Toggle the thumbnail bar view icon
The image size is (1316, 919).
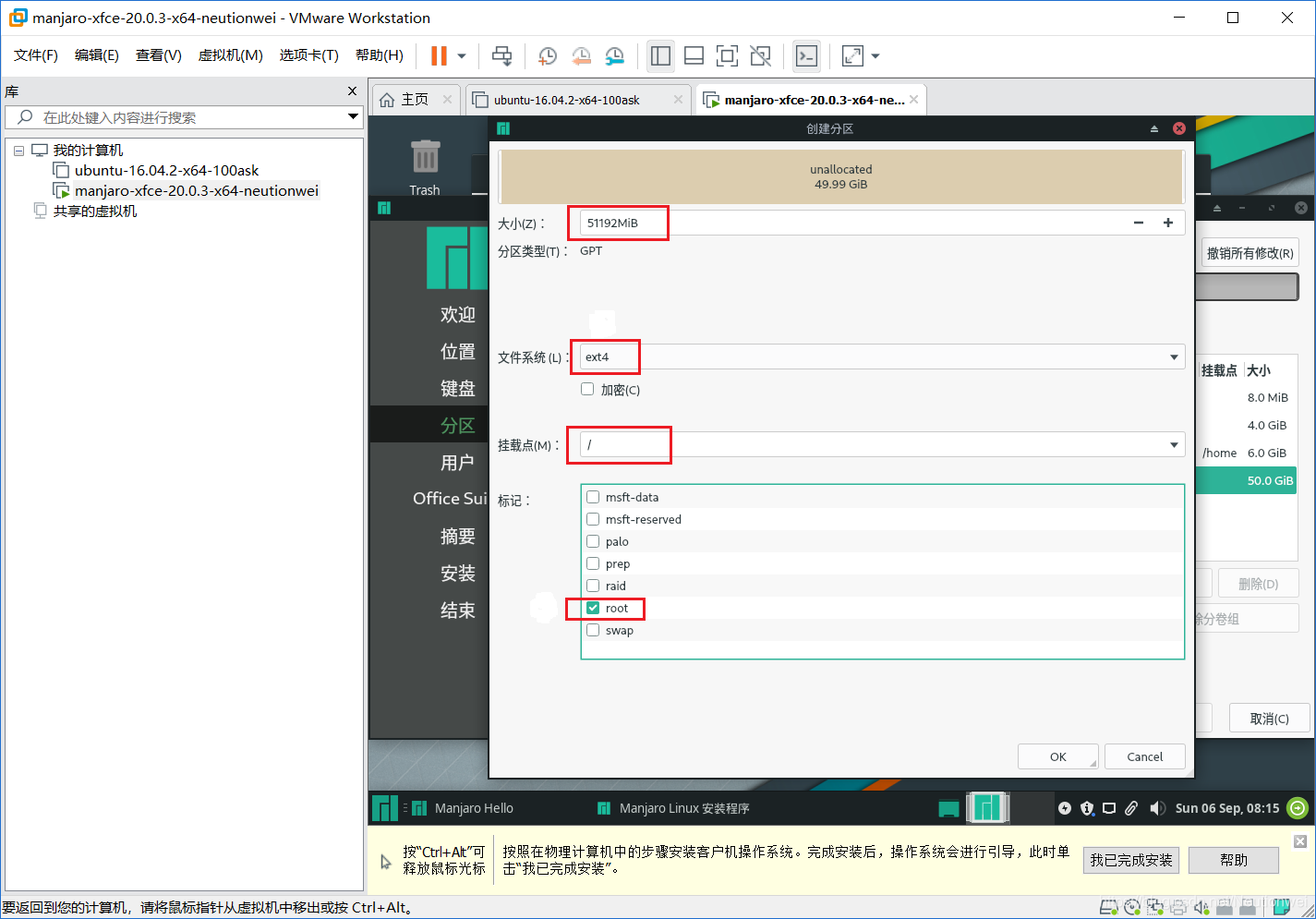[694, 56]
